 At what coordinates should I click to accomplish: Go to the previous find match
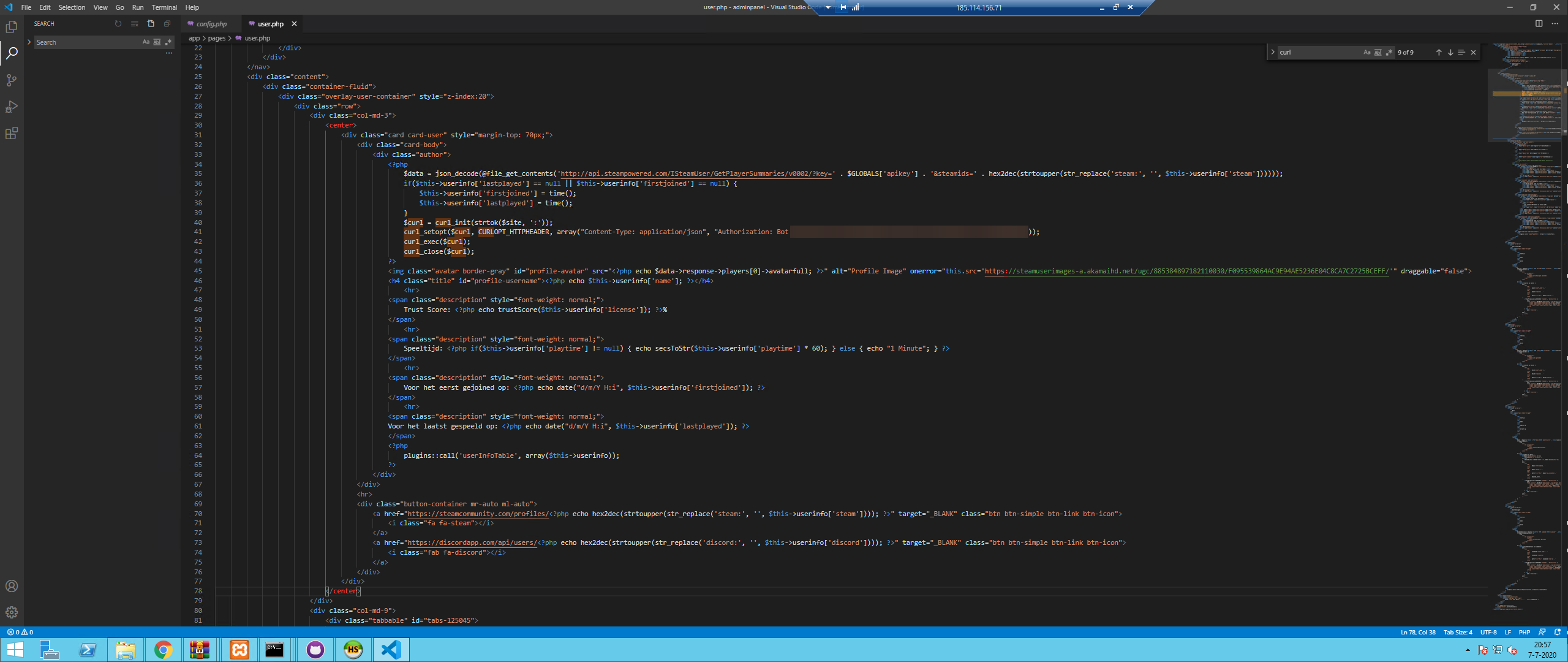tap(1439, 53)
